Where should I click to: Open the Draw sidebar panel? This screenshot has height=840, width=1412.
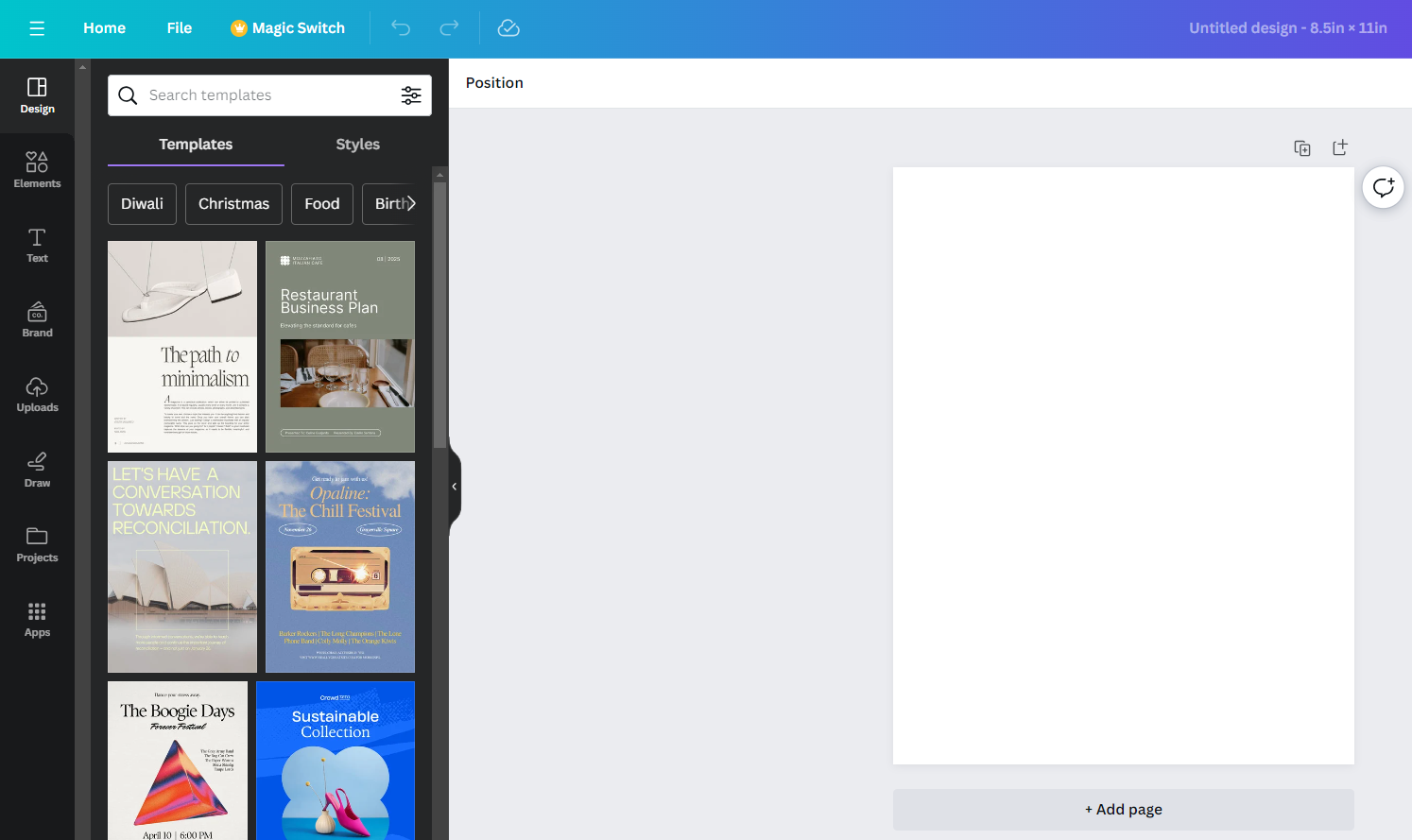pyautogui.click(x=37, y=470)
